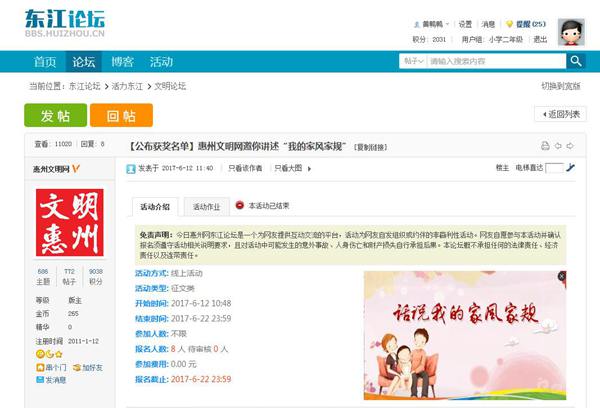
Task: Click the 发消息 send message icon
Action: 40,381
